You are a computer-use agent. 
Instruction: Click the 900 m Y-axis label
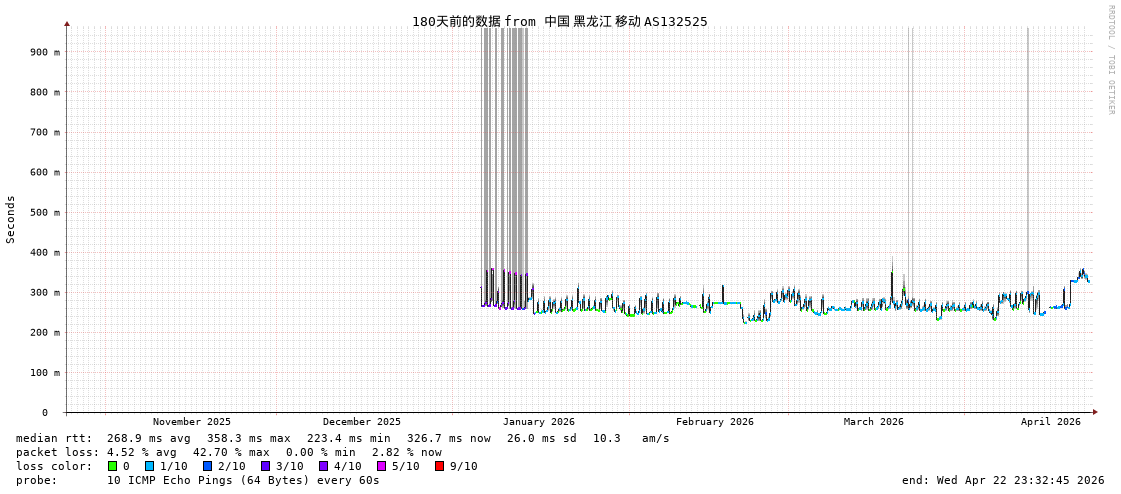click(x=44, y=52)
